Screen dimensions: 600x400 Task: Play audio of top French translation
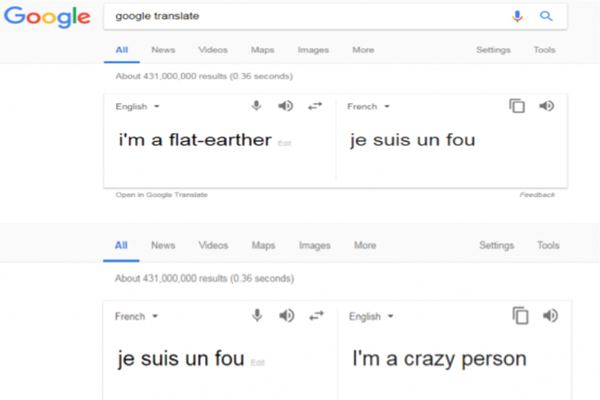pos(546,106)
